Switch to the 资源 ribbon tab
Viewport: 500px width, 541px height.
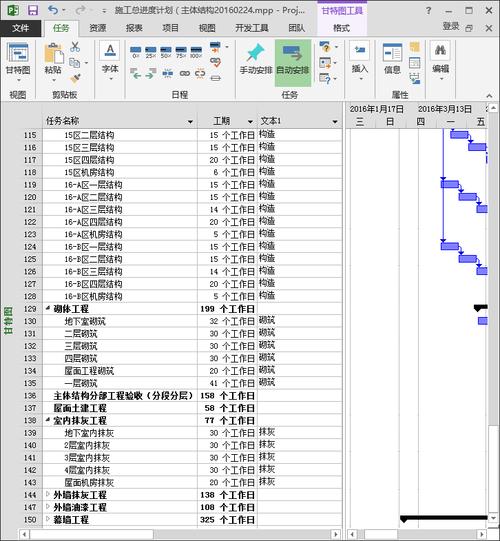pos(98,28)
